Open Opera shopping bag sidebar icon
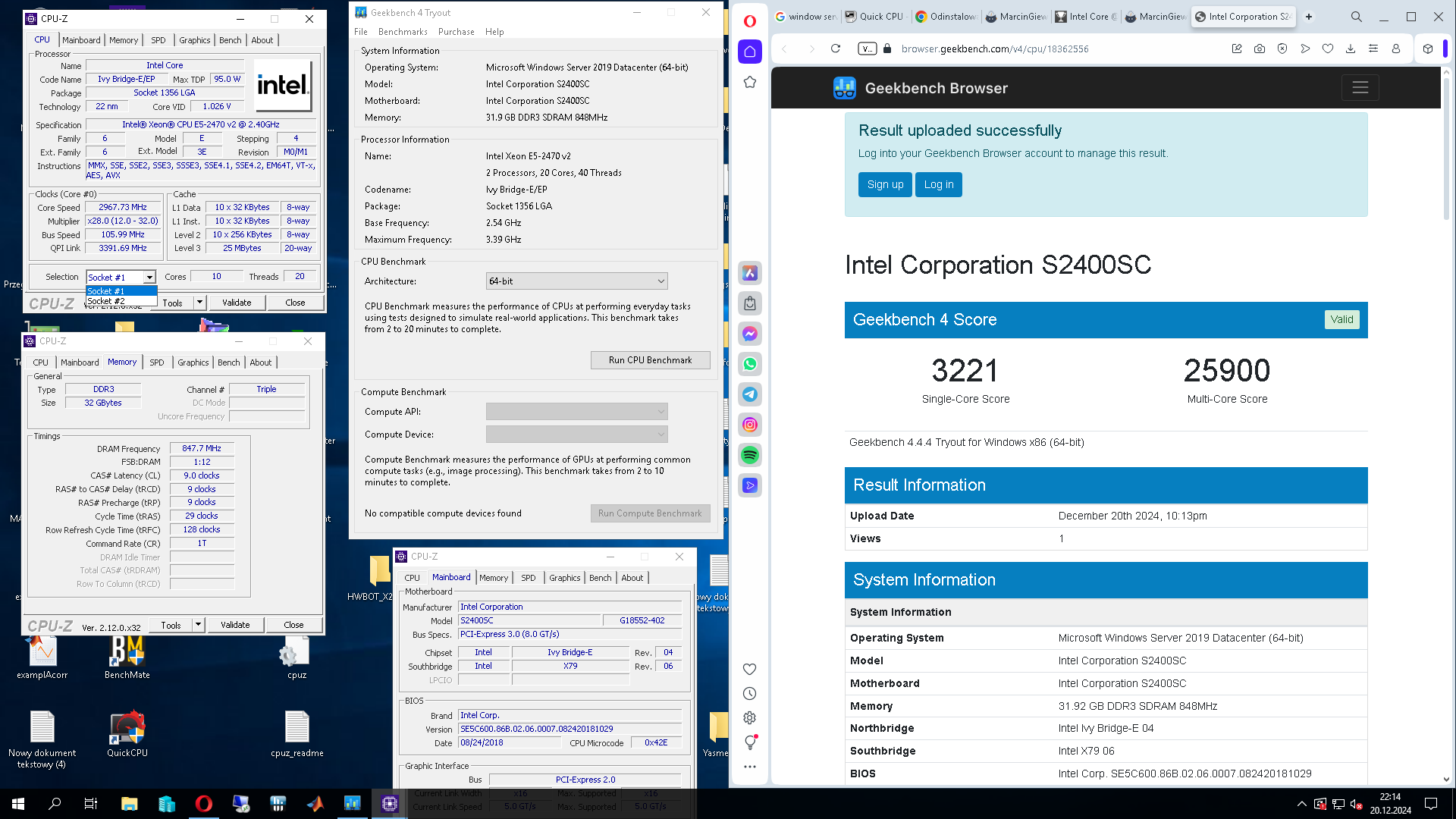 (750, 303)
